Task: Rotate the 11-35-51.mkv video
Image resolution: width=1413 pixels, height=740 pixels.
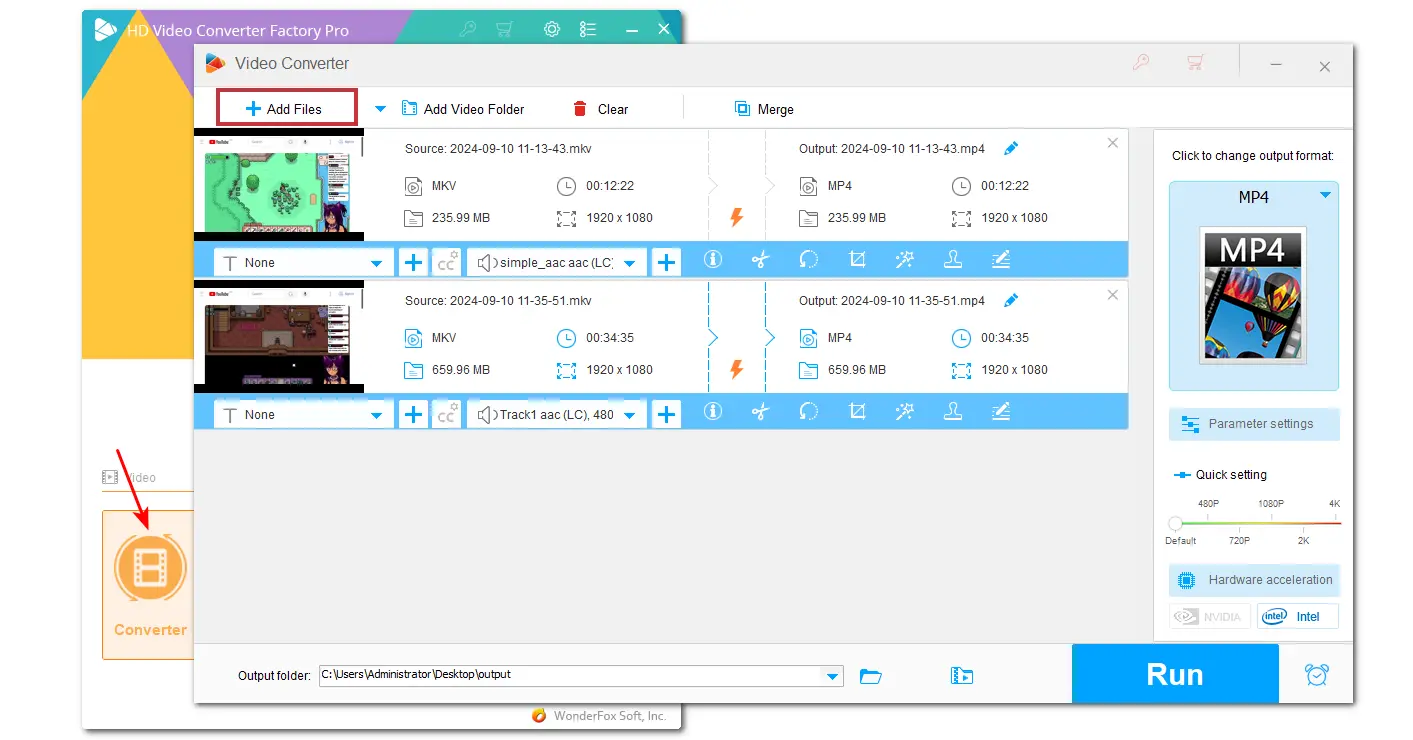Action: [809, 411]
